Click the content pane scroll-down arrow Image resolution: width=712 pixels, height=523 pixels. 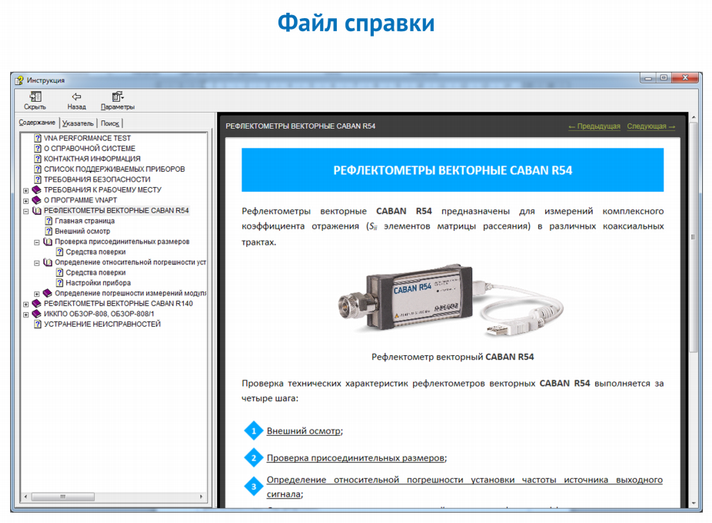click(x=693, y=503)
